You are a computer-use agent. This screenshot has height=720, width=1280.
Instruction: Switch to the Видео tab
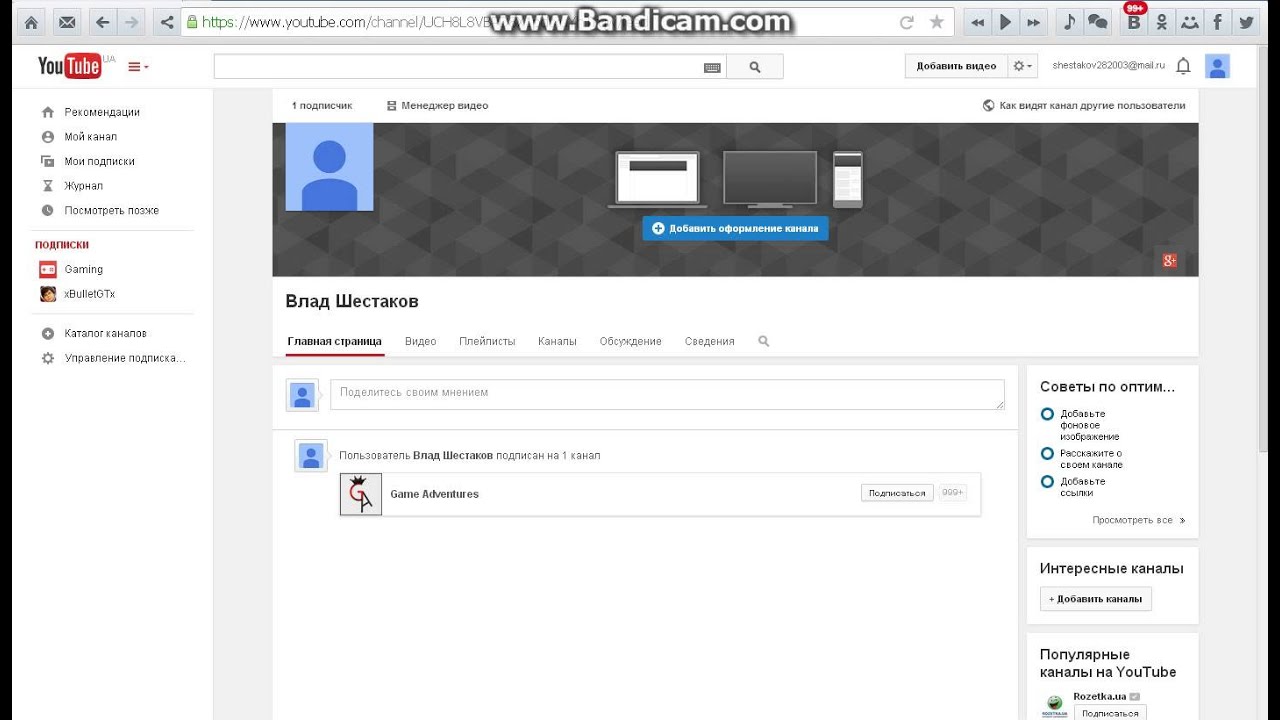[420, 341]
